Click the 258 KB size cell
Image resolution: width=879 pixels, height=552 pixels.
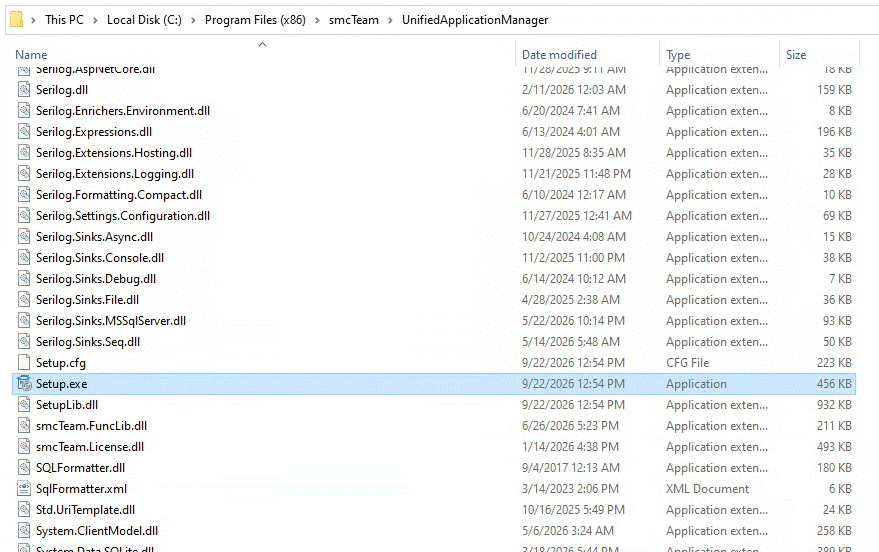pyautogui.click(x=834, y=531)
